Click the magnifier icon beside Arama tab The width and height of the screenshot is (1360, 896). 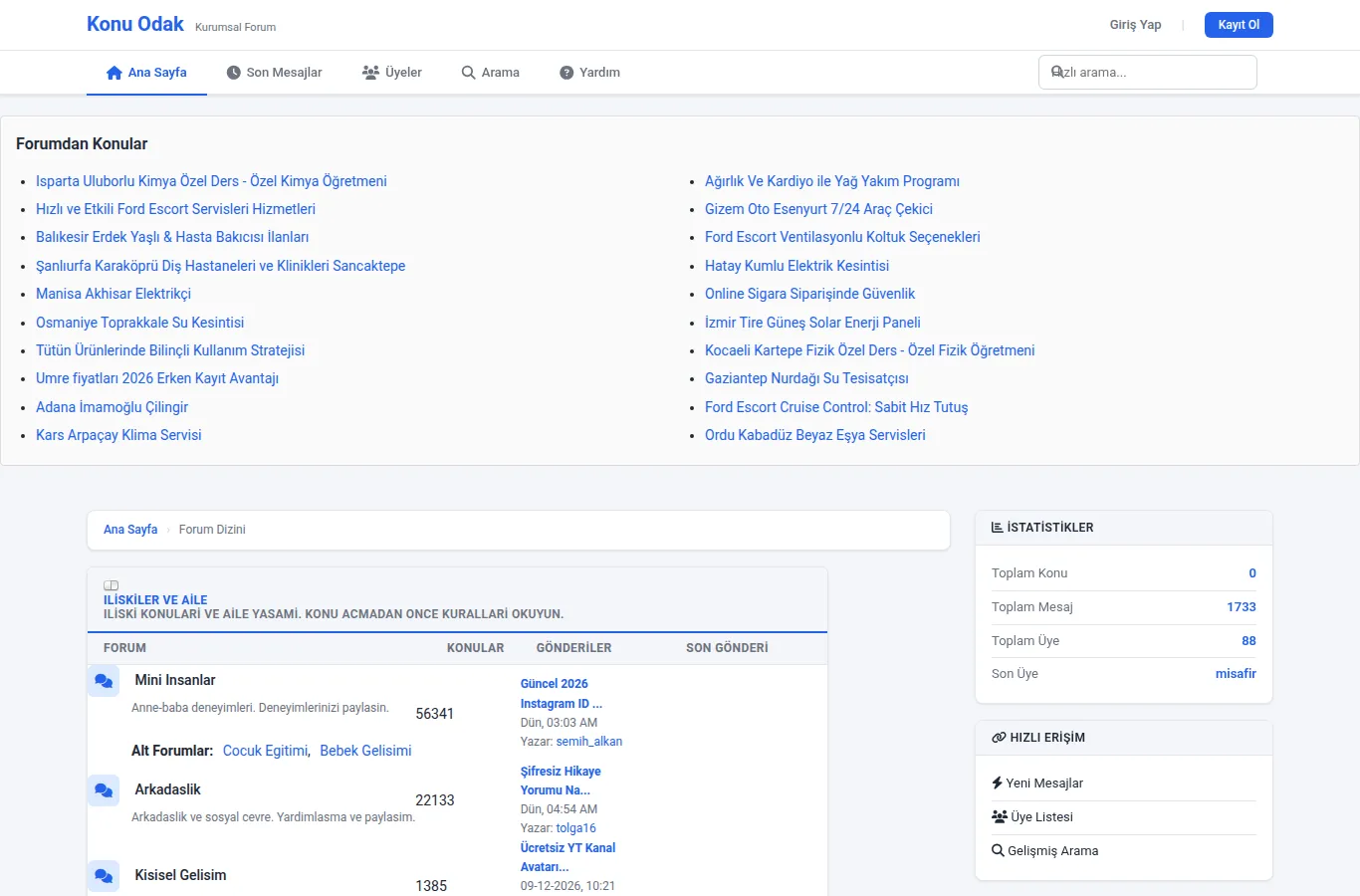(468, 73)
